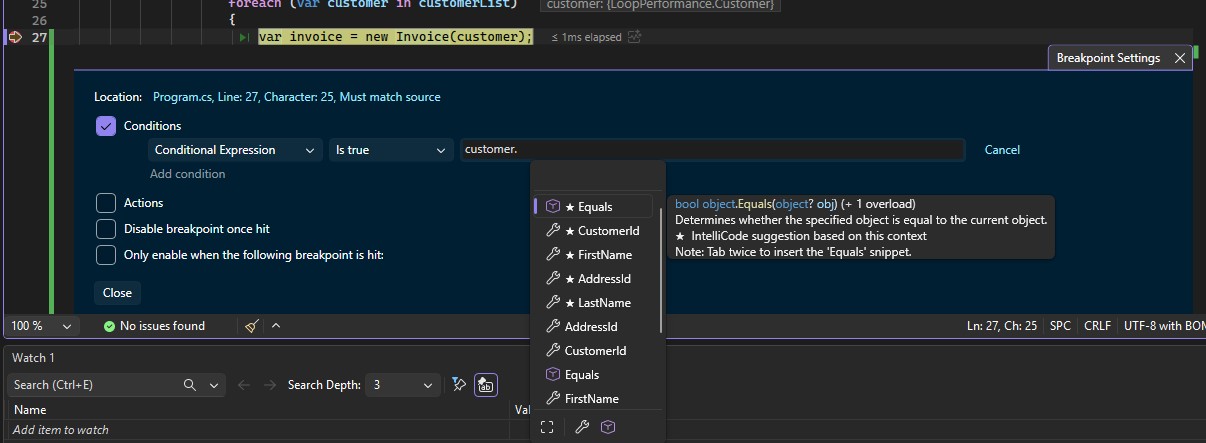Select starred Equals suggestion in IntelliSense list
Viewport: 1206px width, 443px height.
(594, 207)
